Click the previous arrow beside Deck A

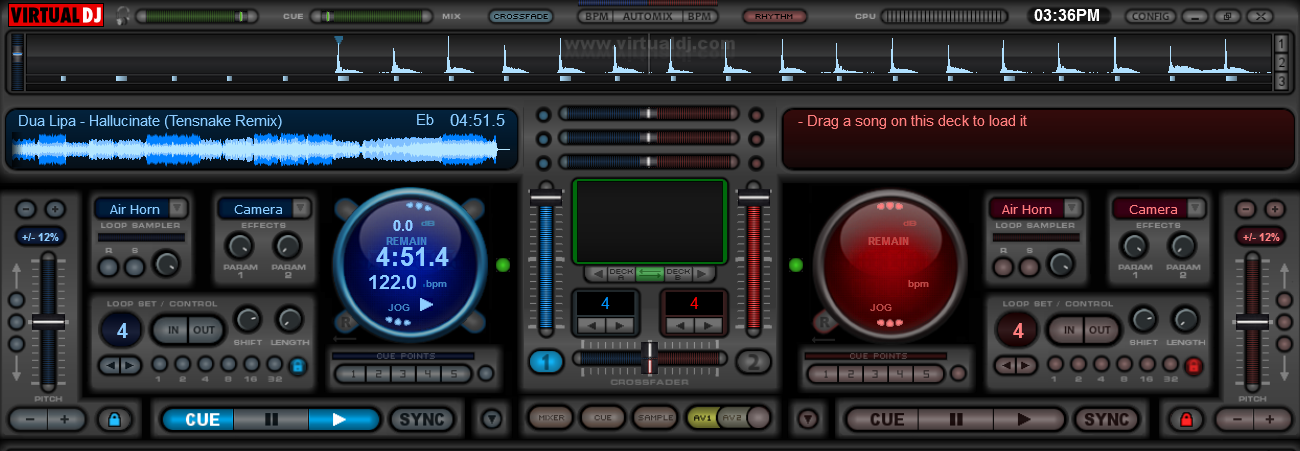(596, 274)
